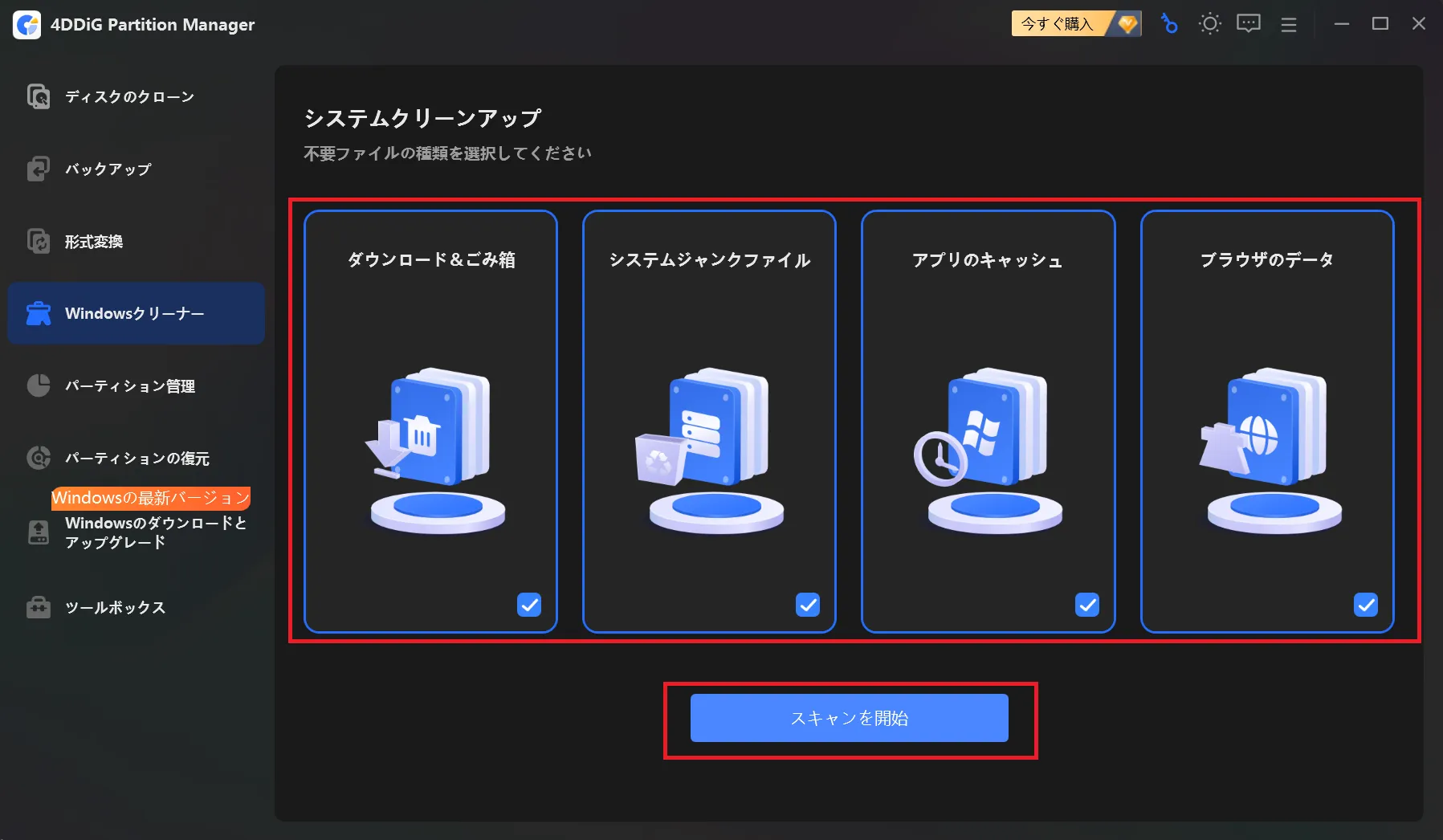
Task: Click 不要ファイルの種類を選択してください subtitle
Action: tap(447, 153)
